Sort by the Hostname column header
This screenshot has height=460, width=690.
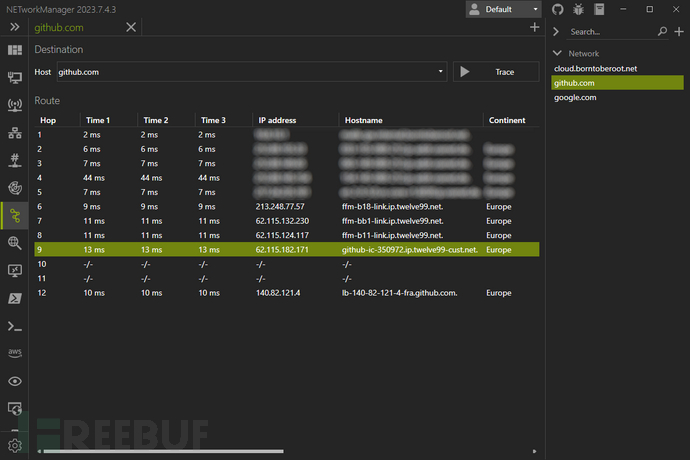pos(363,120)
